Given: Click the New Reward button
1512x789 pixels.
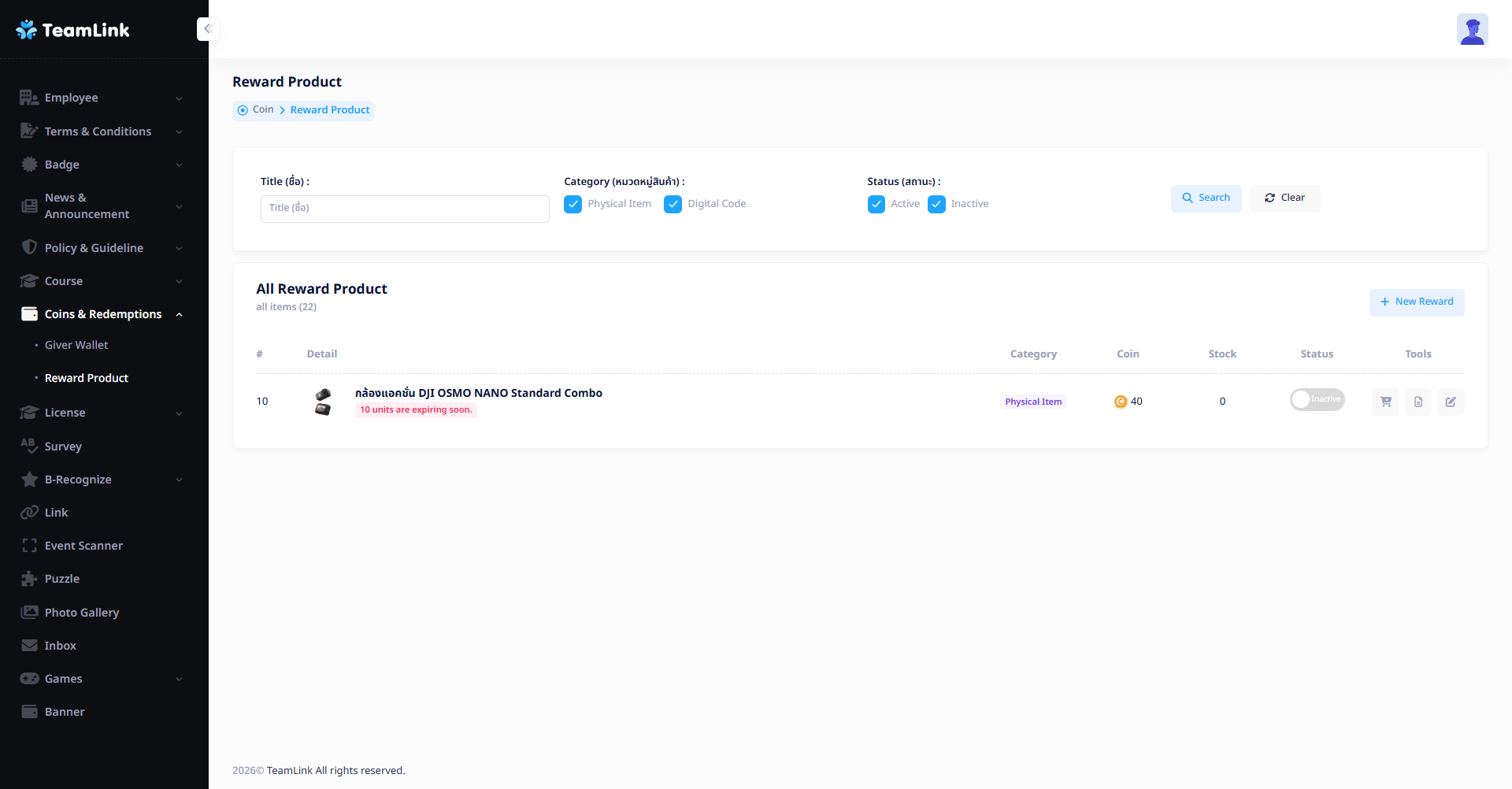Looking at the screenshot, I should tap(1416, 302).
